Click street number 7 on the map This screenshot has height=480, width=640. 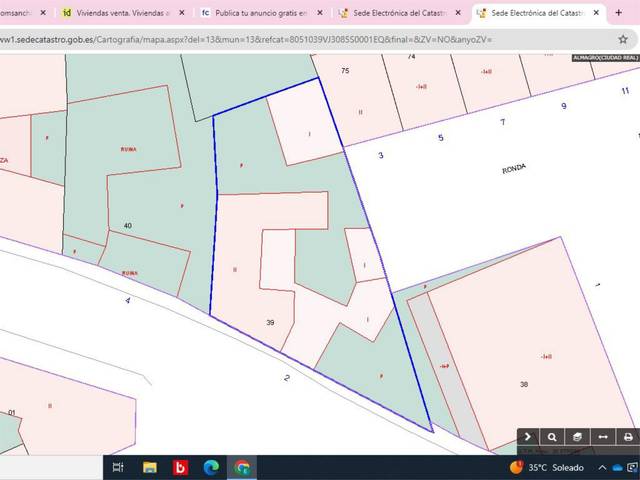click(503, 122)
